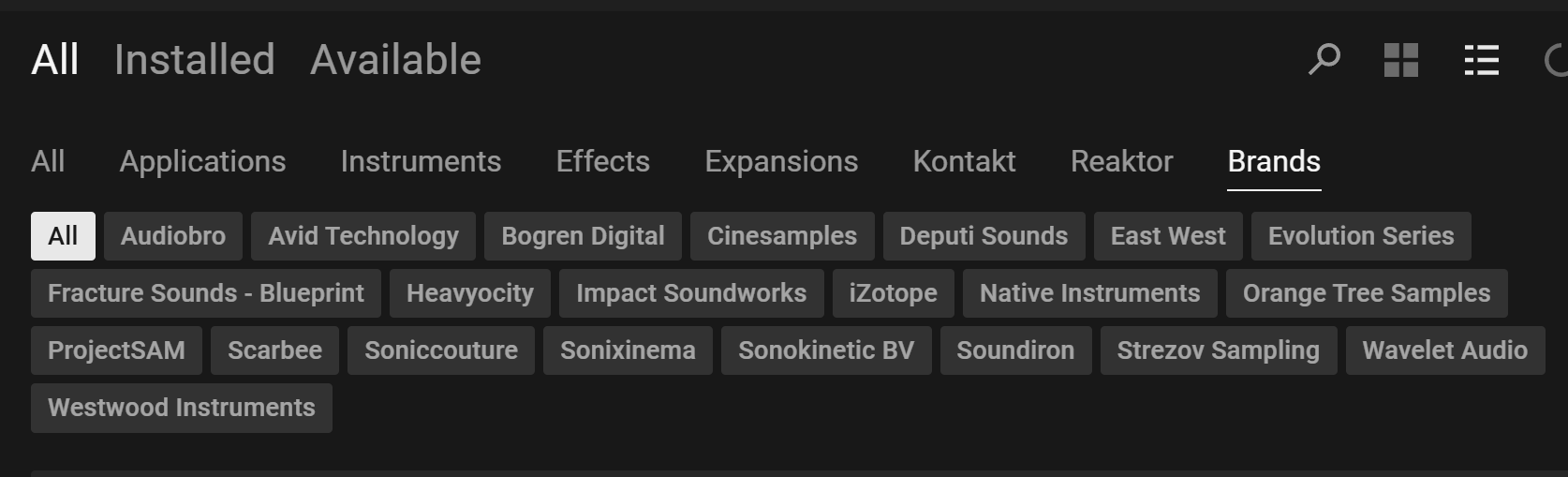Filter by Strezov Sampling brand
The image size is (1568, 477).
pos(1218,350)
